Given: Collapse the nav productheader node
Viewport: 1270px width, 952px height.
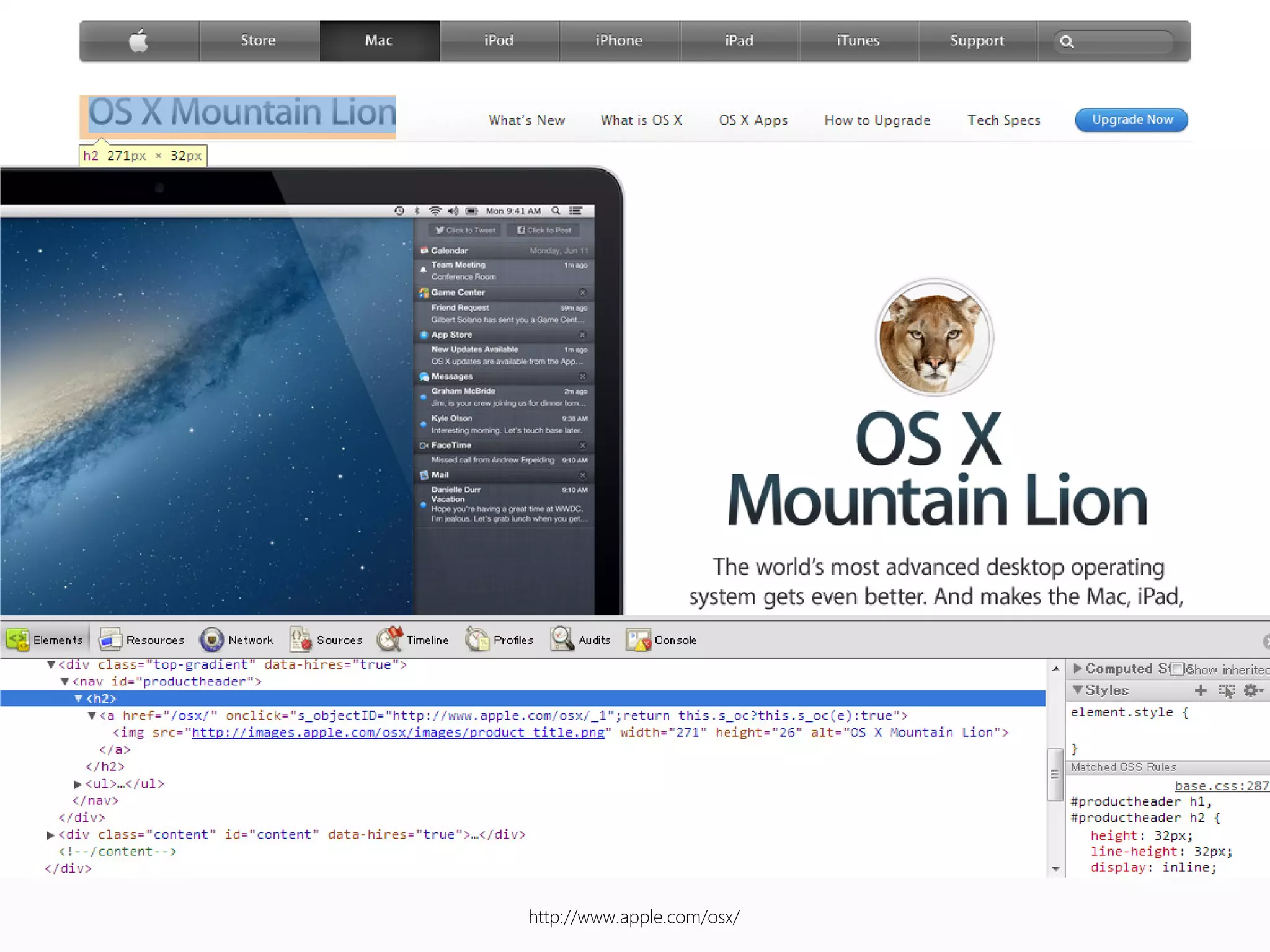Looking at the screenshot, I should 64,682.
